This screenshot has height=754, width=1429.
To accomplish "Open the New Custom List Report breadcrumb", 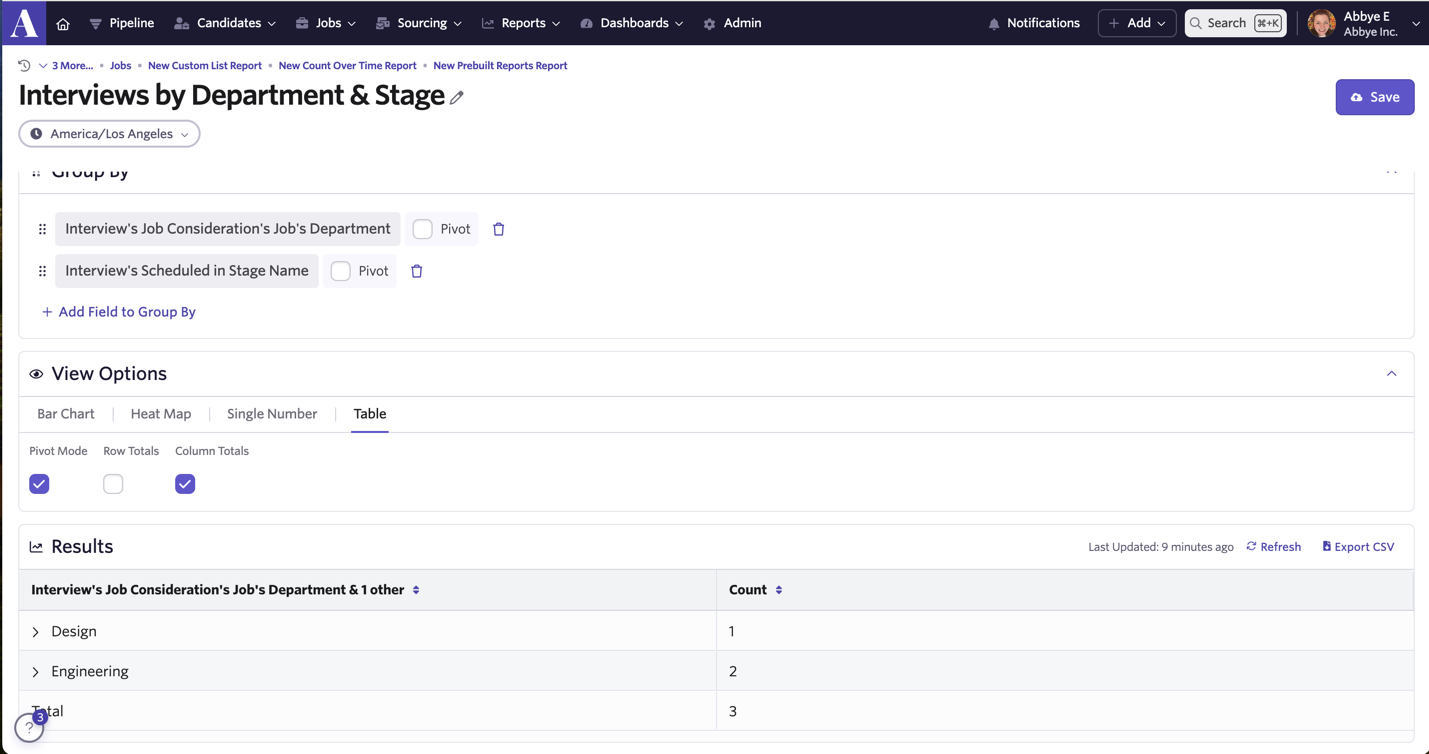I will (x=205, y=66).
